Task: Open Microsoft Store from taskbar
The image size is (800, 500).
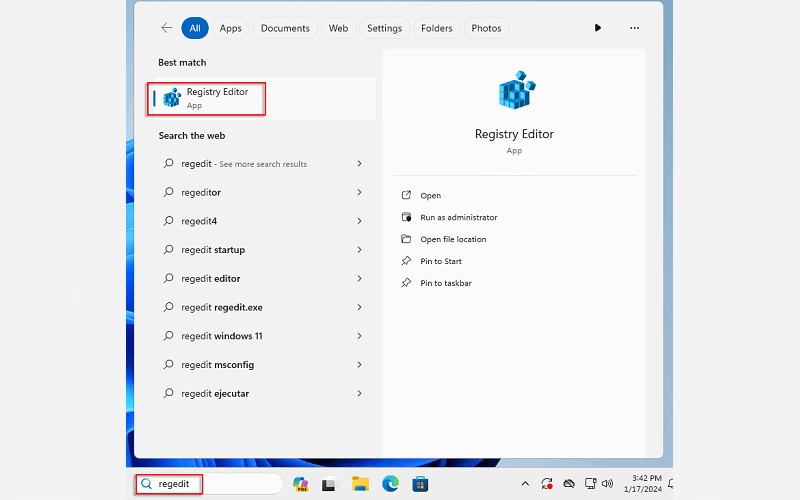Action: click(420, 484)
